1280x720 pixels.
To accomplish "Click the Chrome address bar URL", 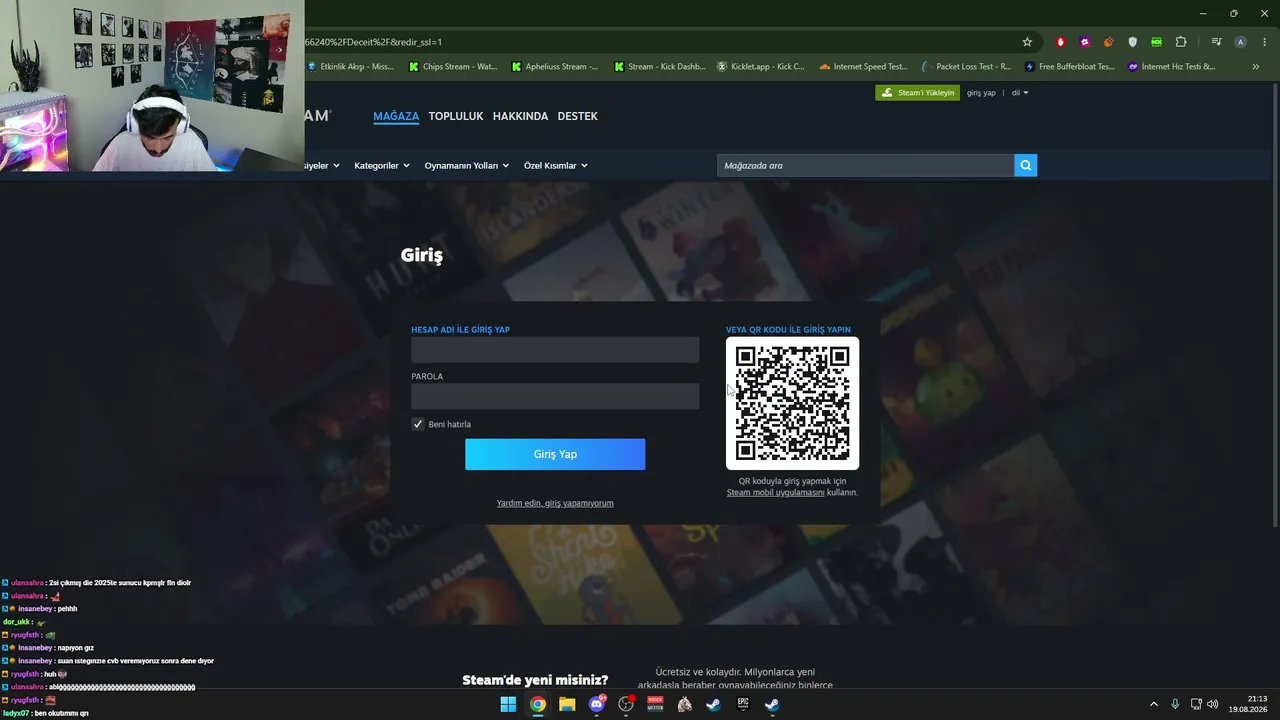I will (374, 42).
